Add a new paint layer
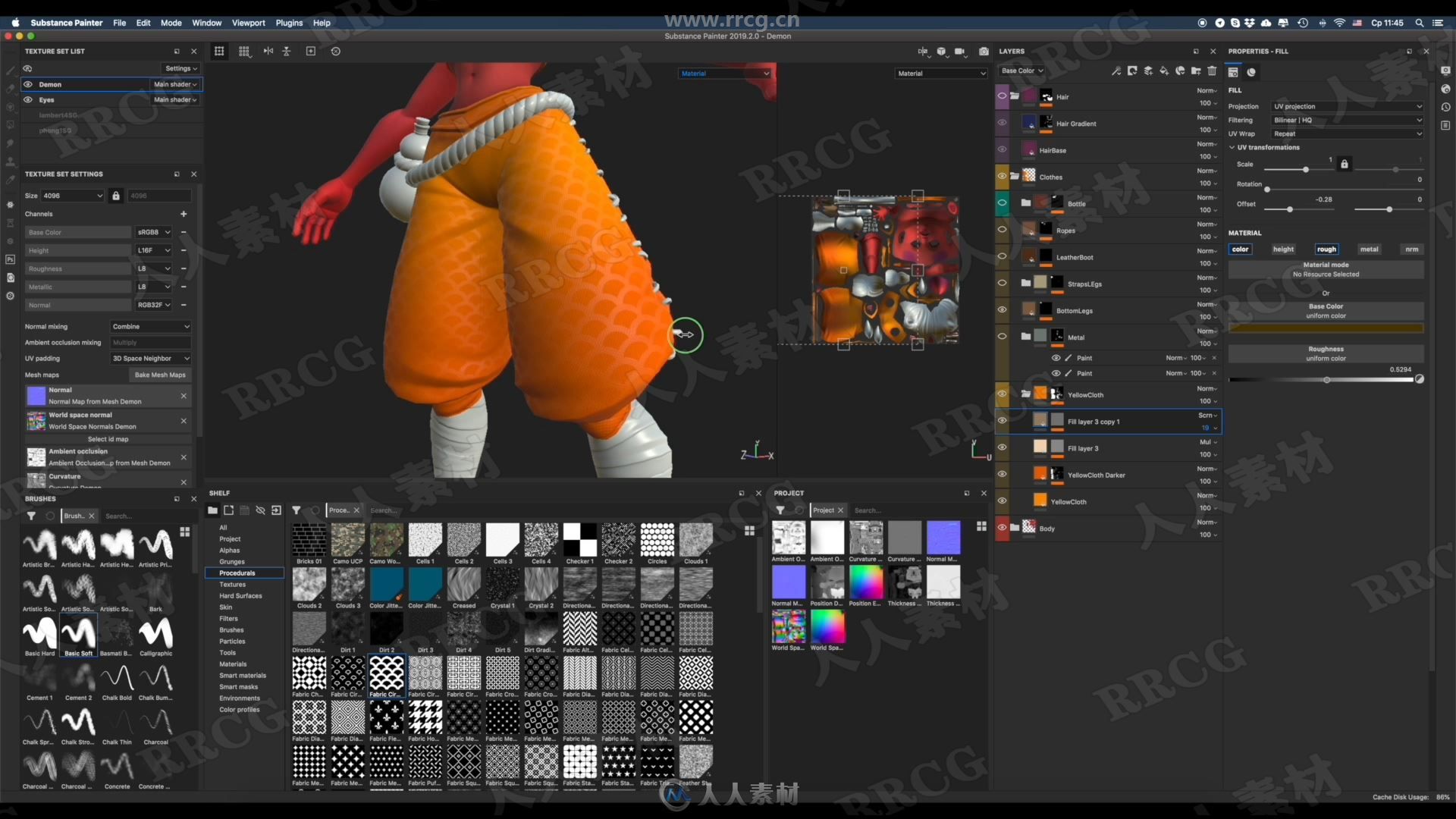Image resolution: width=1456 pixels, height=819 pixels. 1148,71
